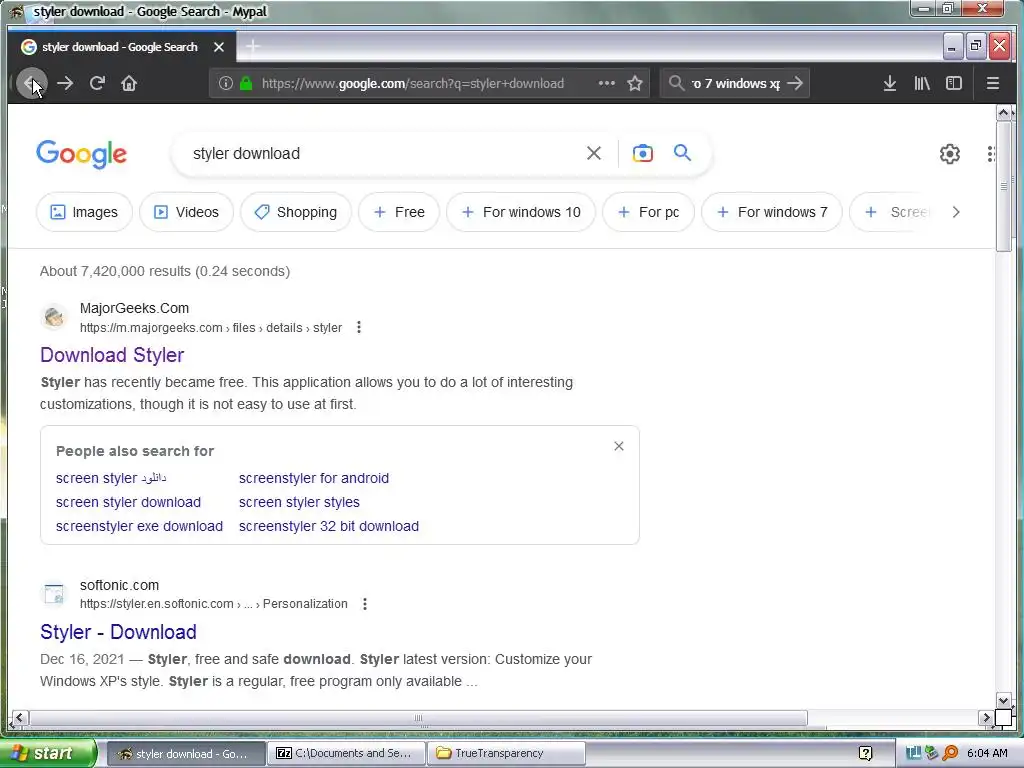Click screenstyler 32 bit download suggestion

pyautogui.click(x=328, y=526)
